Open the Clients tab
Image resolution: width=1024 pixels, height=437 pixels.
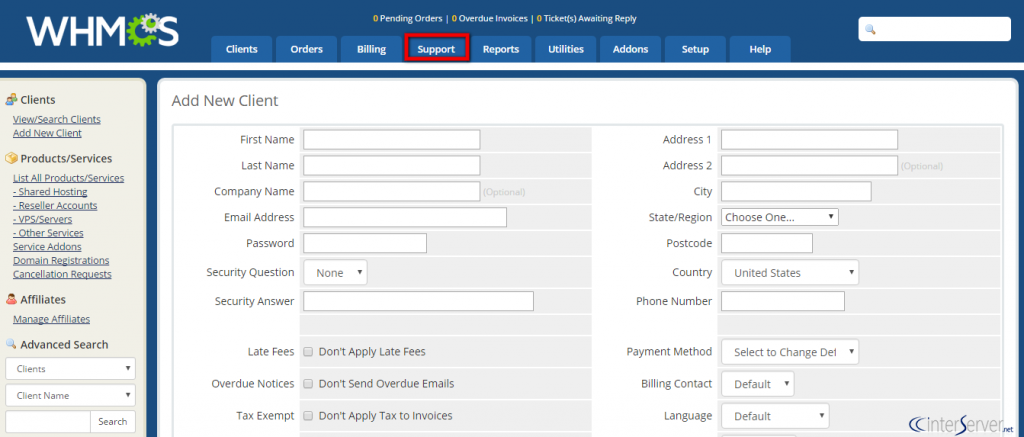point(242,49)
